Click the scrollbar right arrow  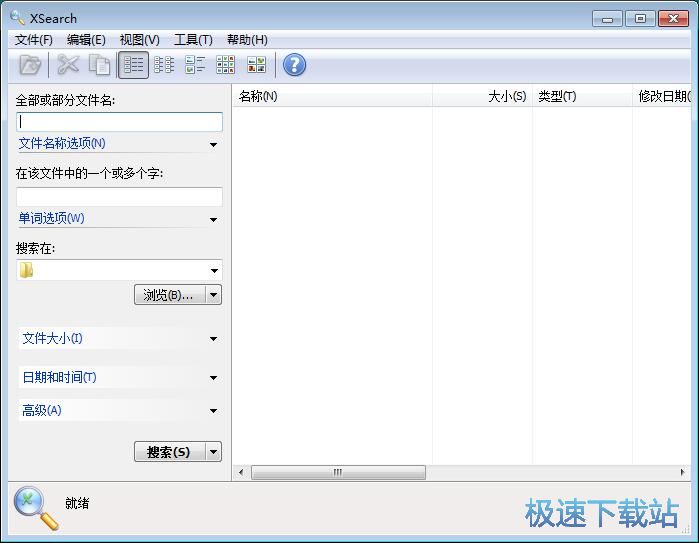coord(682,472)
